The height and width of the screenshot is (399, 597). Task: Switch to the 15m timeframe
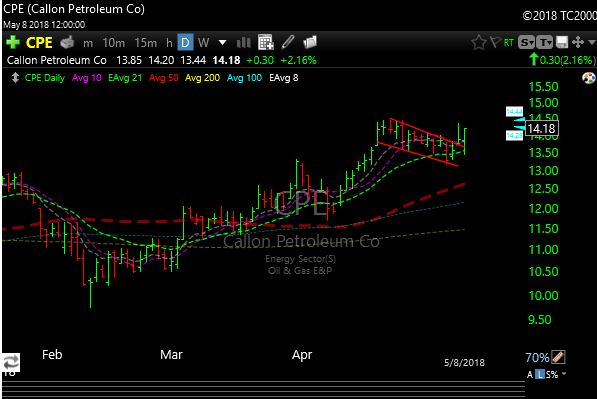point(145,43)
